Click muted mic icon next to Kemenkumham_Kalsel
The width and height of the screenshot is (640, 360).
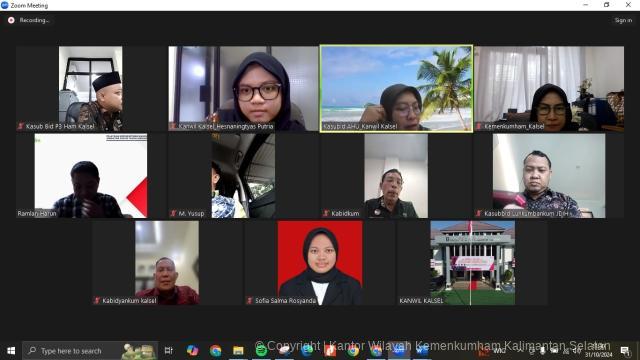(479, 126)
